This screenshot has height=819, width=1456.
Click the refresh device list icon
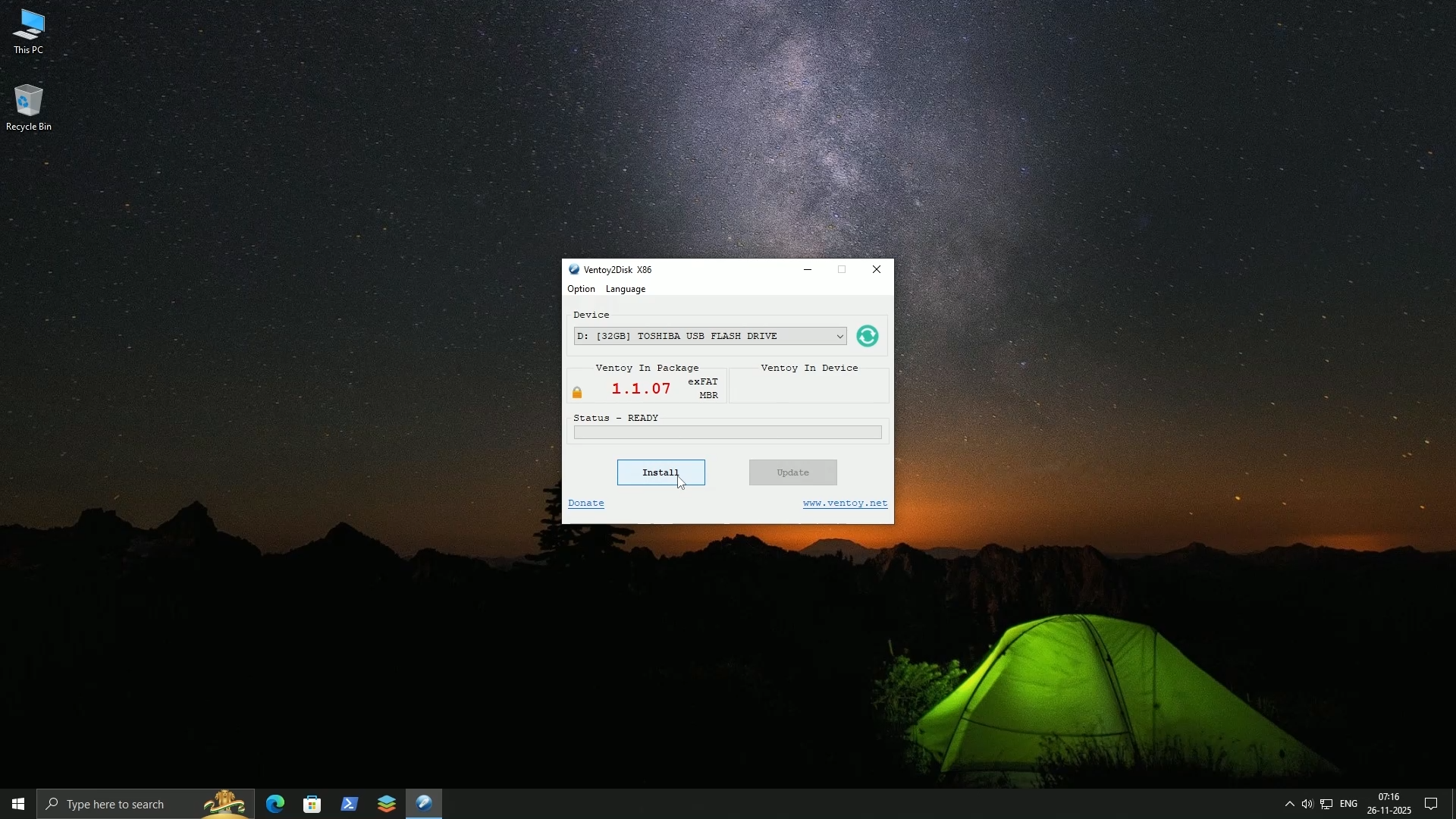click(867, 336)
